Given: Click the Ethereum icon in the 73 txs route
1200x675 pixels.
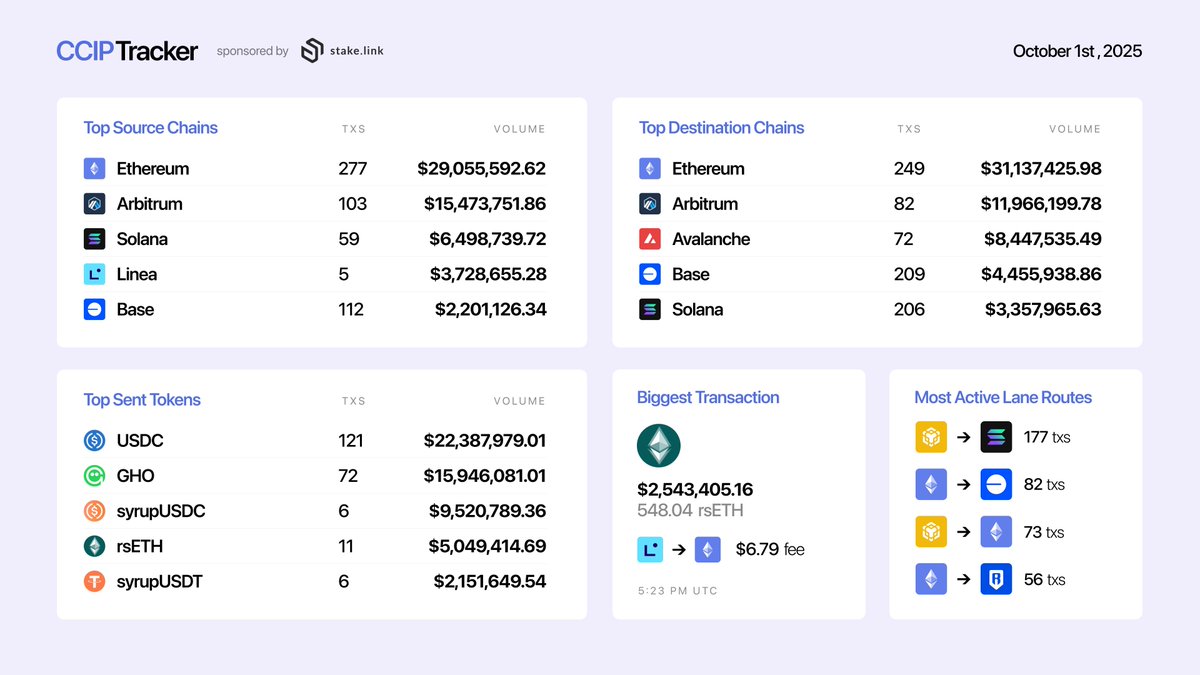Looking at the screenshot, I should click(996, 532).
